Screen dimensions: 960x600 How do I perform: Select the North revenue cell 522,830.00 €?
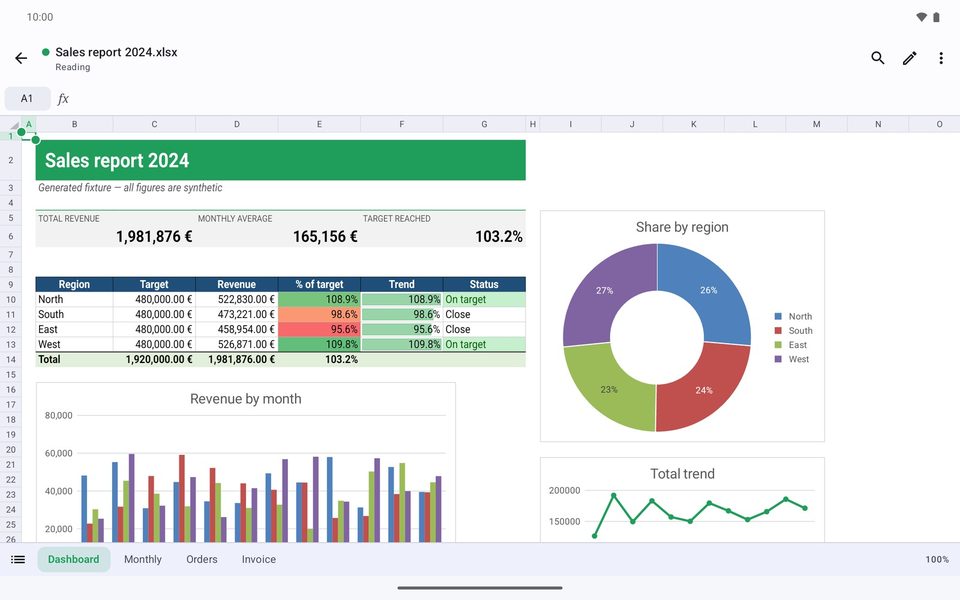click(237, 299)
